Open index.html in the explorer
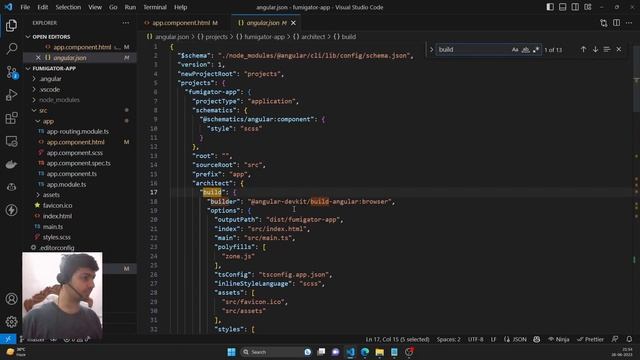Screen dimensions: 640x360 tap(57, 216)
